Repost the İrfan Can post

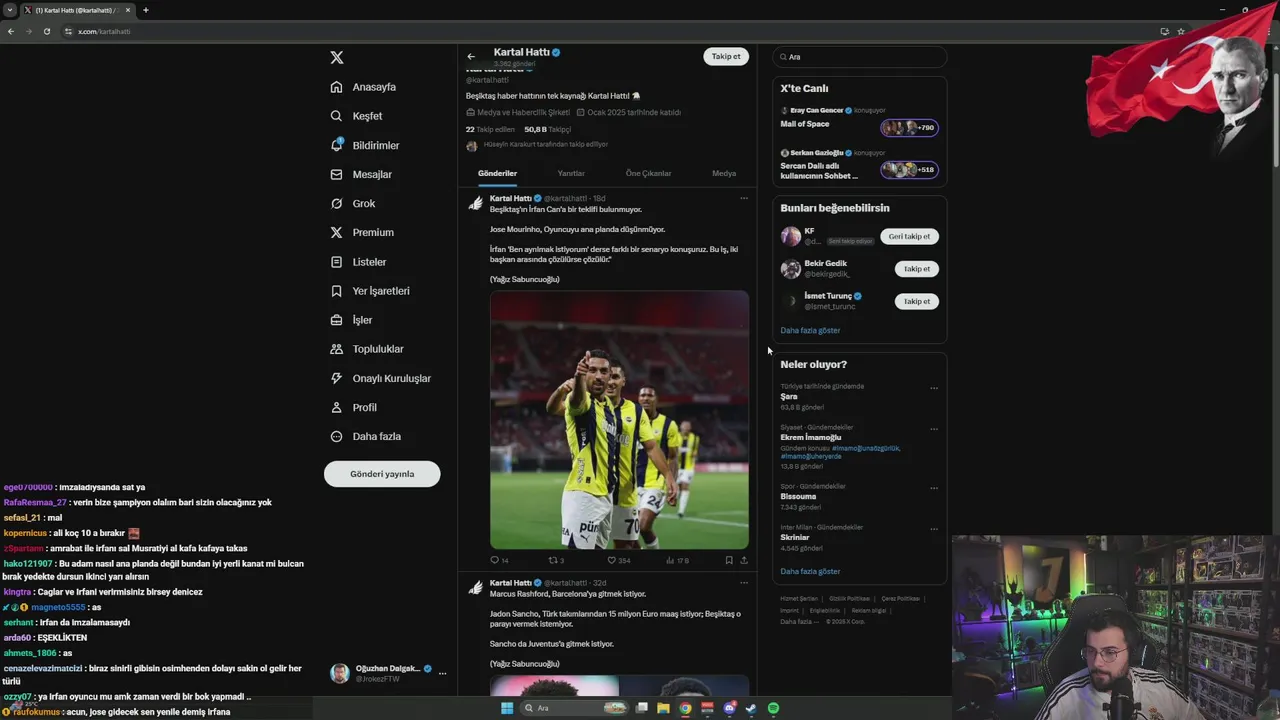[556, 560]
